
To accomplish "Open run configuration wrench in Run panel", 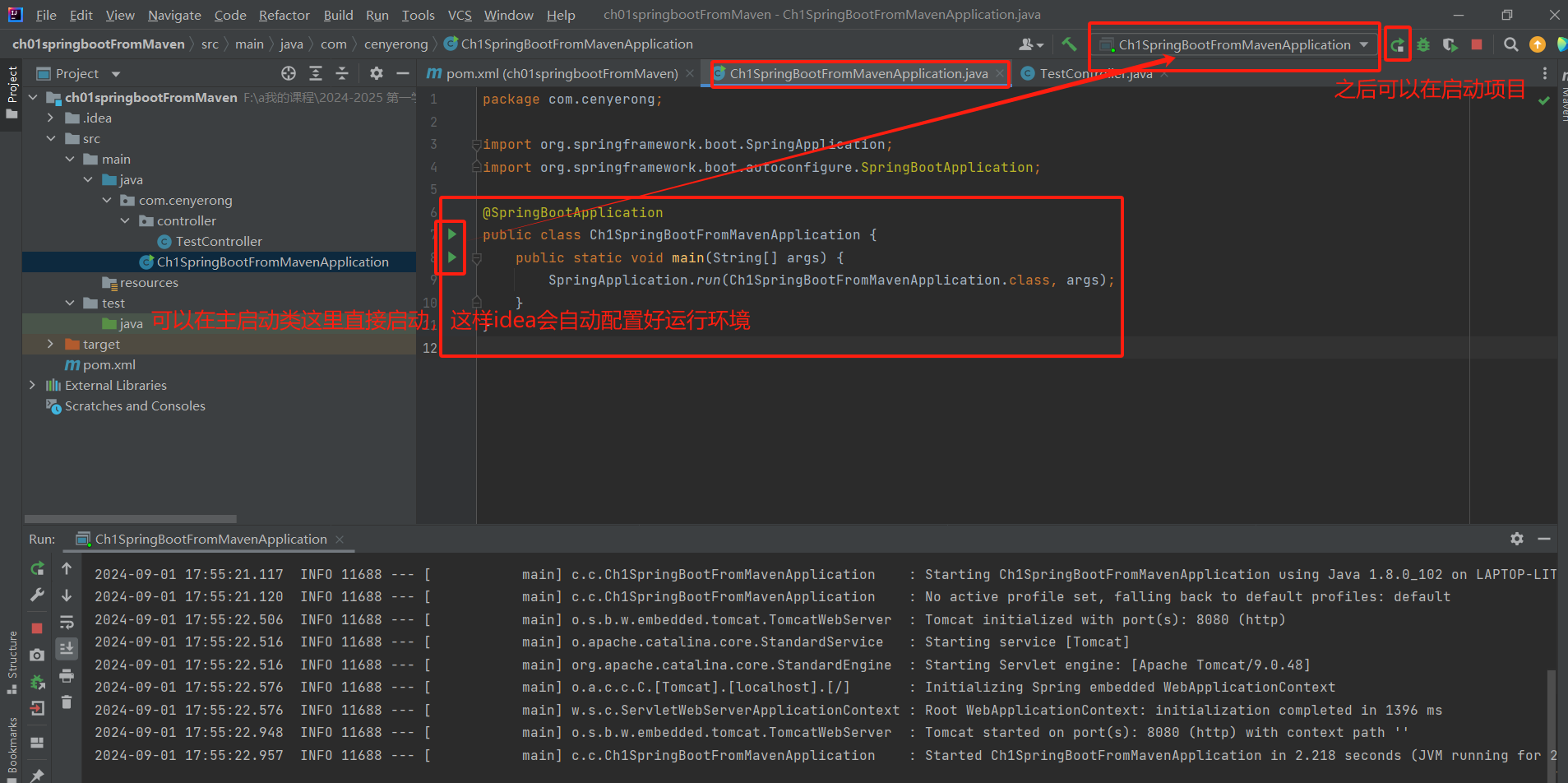I will click(x=37, y=595).
